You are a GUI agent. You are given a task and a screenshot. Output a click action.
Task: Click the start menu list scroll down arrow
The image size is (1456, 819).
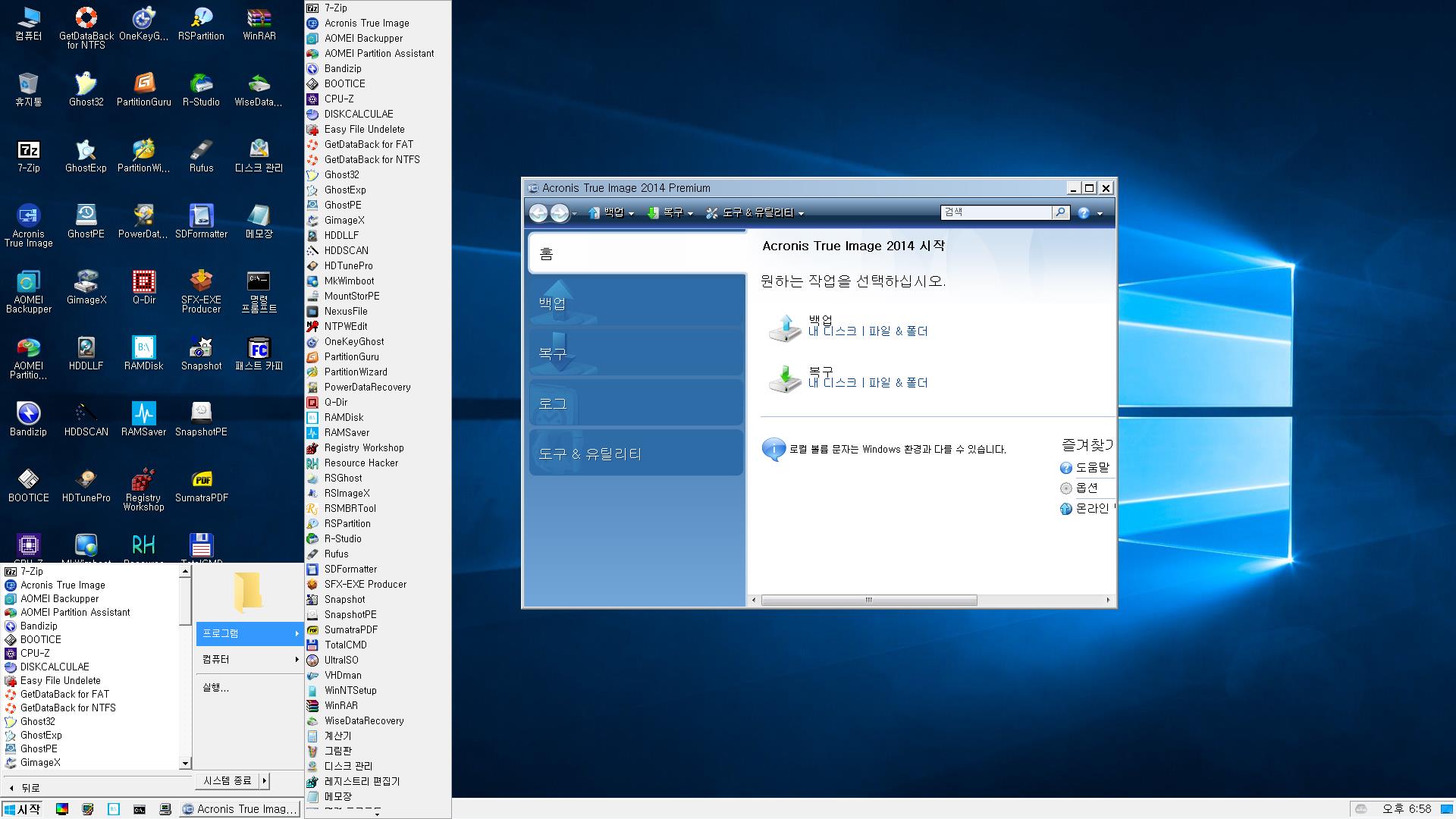[185, 763]
